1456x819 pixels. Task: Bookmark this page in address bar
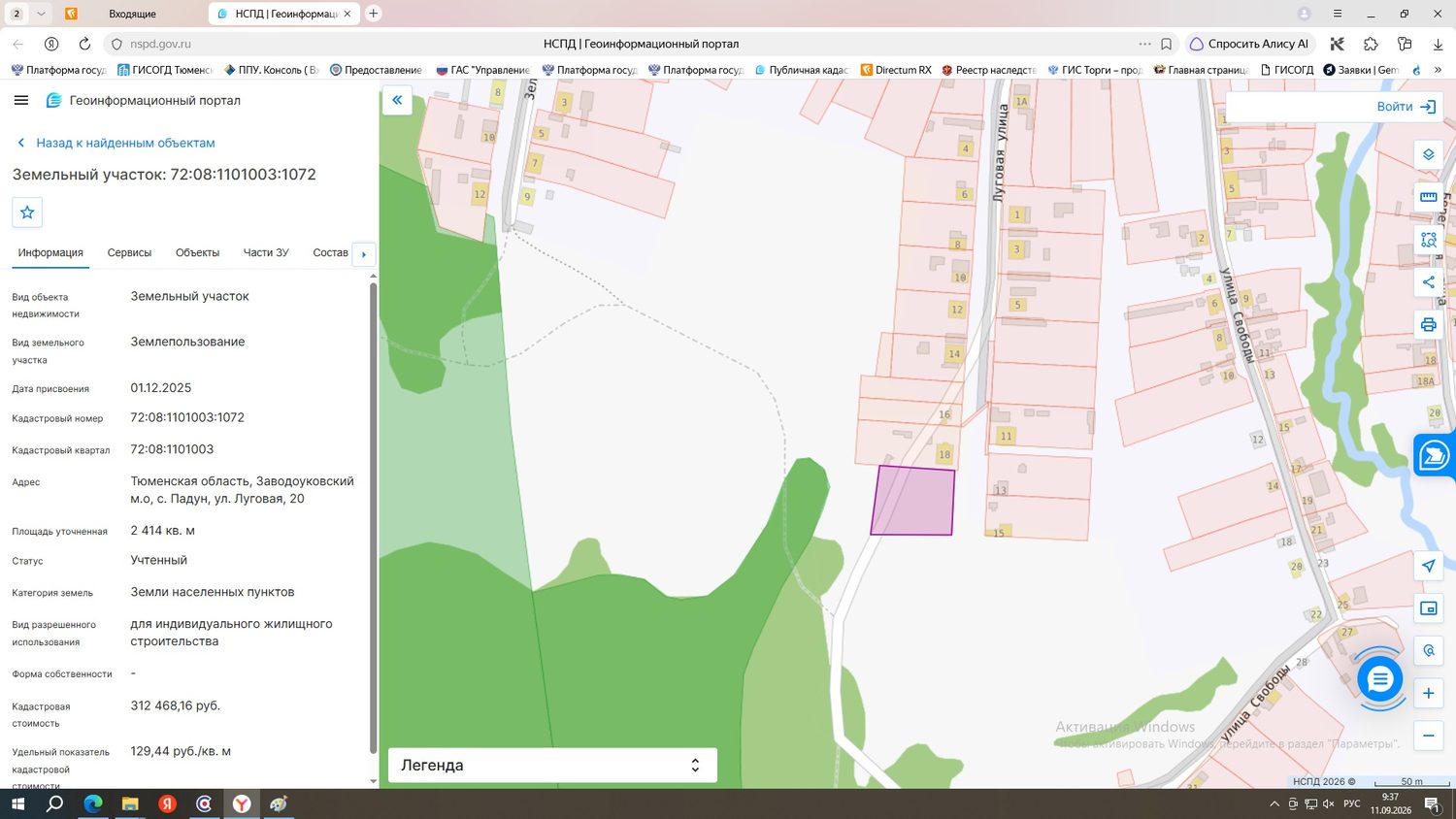[x=1167, y=44]
